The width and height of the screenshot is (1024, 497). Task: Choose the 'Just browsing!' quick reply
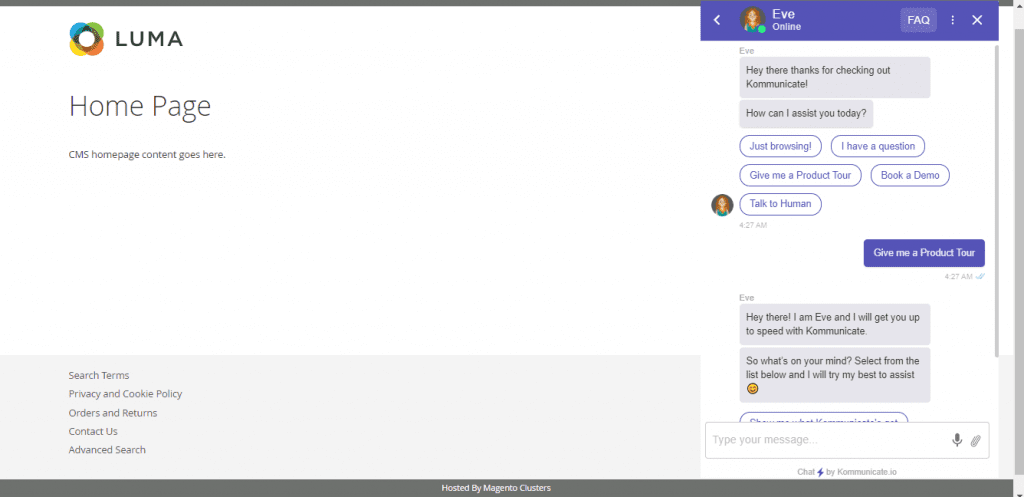pos(780,146)
